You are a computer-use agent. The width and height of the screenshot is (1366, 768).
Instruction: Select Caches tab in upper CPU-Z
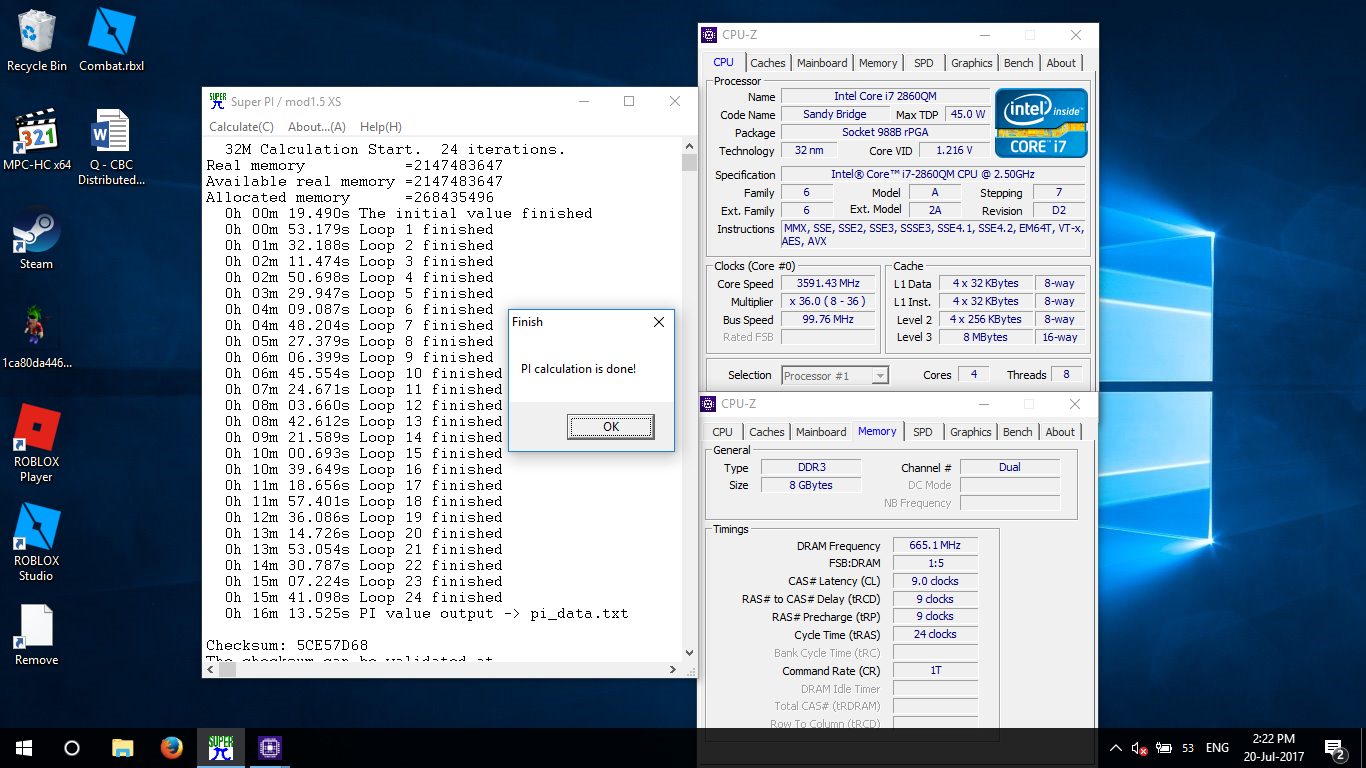pos(768,63)
